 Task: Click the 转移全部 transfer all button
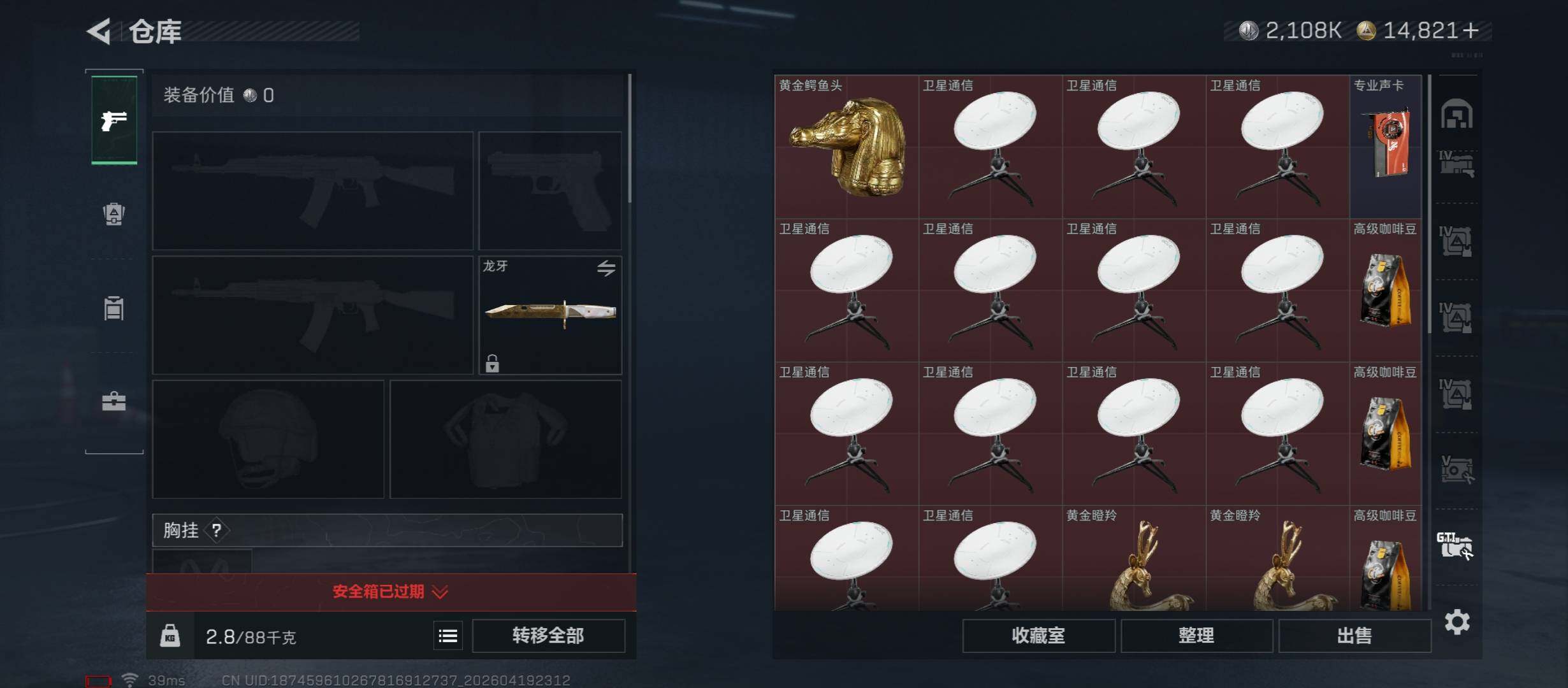(x=548, y=636)
